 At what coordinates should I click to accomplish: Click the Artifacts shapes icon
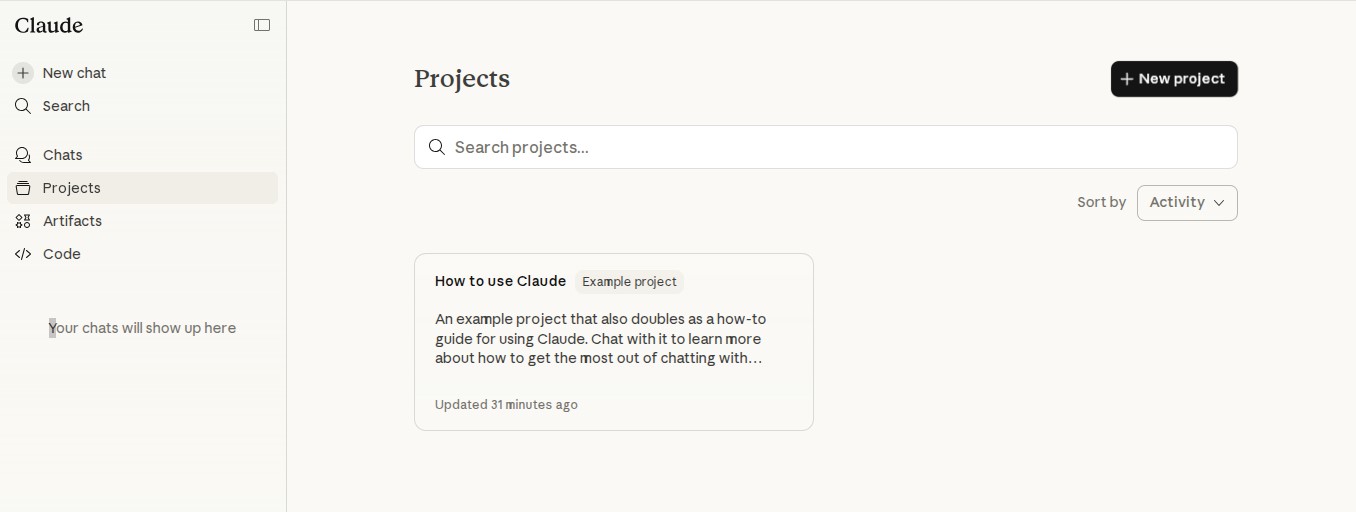tap(23, 221)
